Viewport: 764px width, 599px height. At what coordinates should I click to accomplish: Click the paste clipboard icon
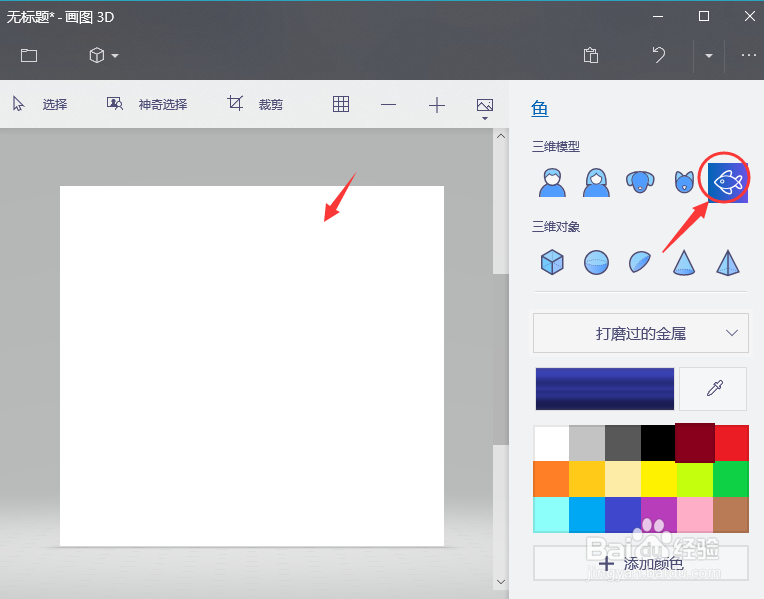(591, 55)
